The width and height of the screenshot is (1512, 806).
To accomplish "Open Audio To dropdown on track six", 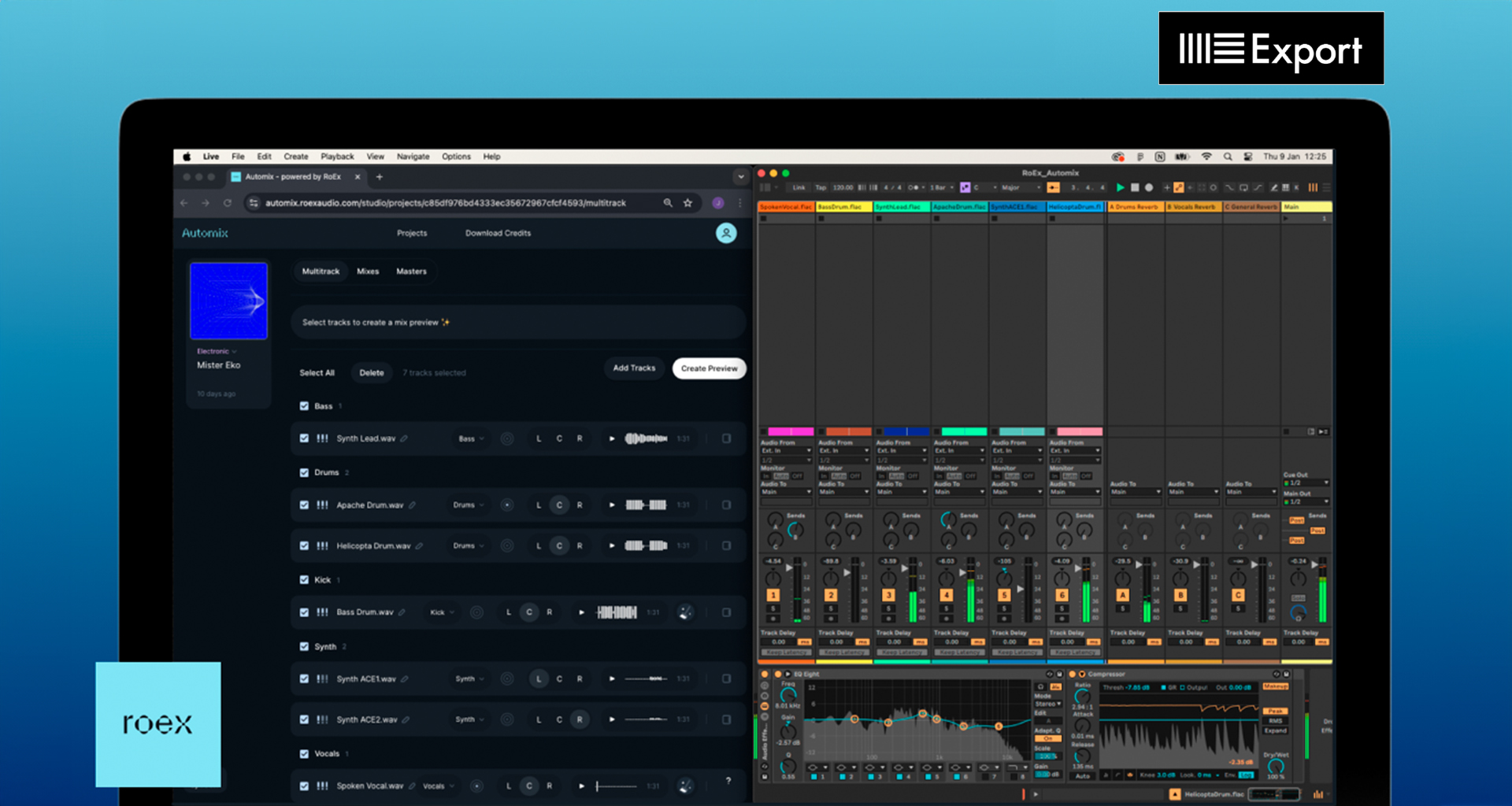I will pos(1075,492).
